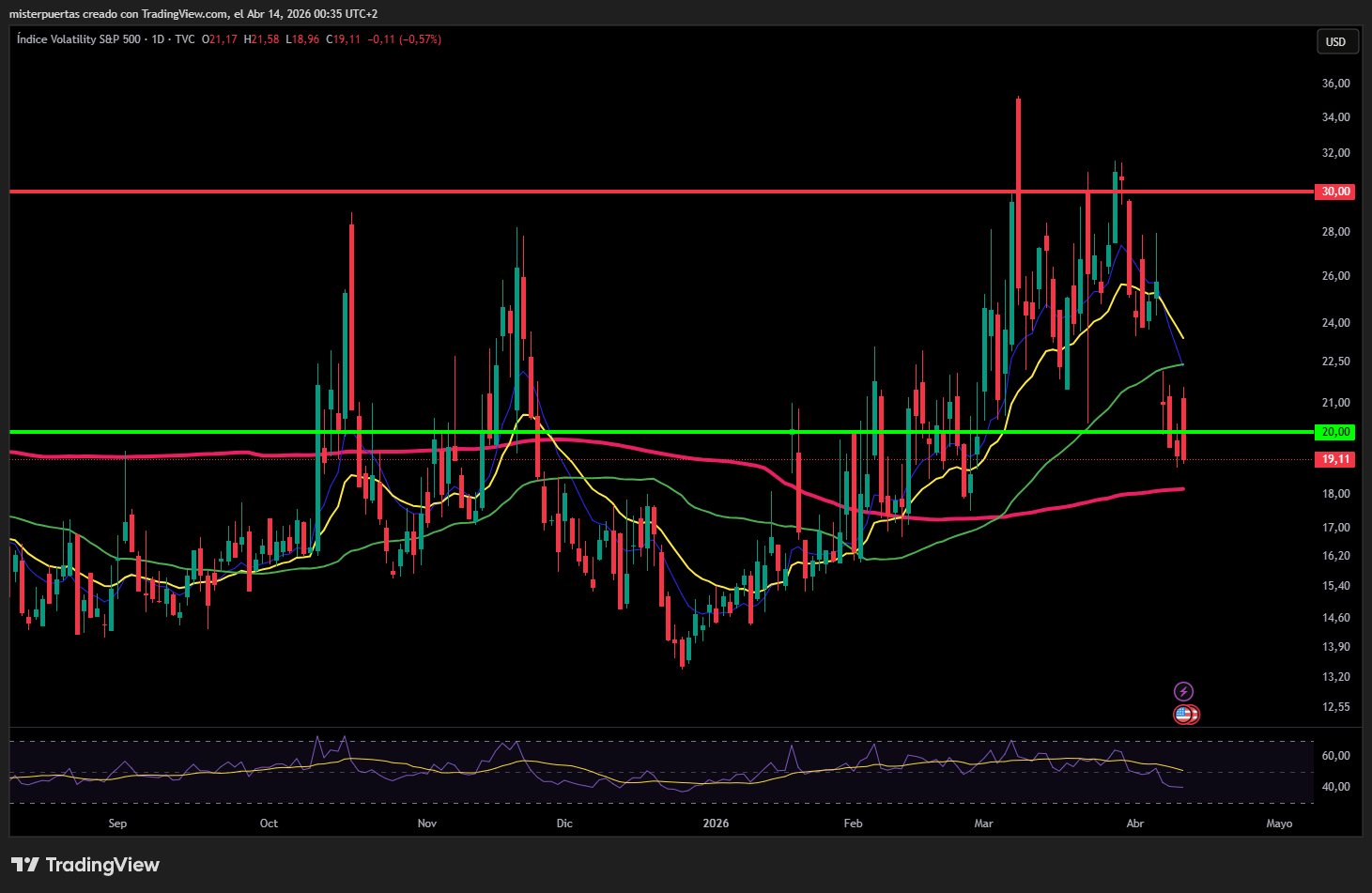Click the 34,00 price axis label
This screenshot has height=893, width=1372.
pyautogui.click(x=1335, y=117)
